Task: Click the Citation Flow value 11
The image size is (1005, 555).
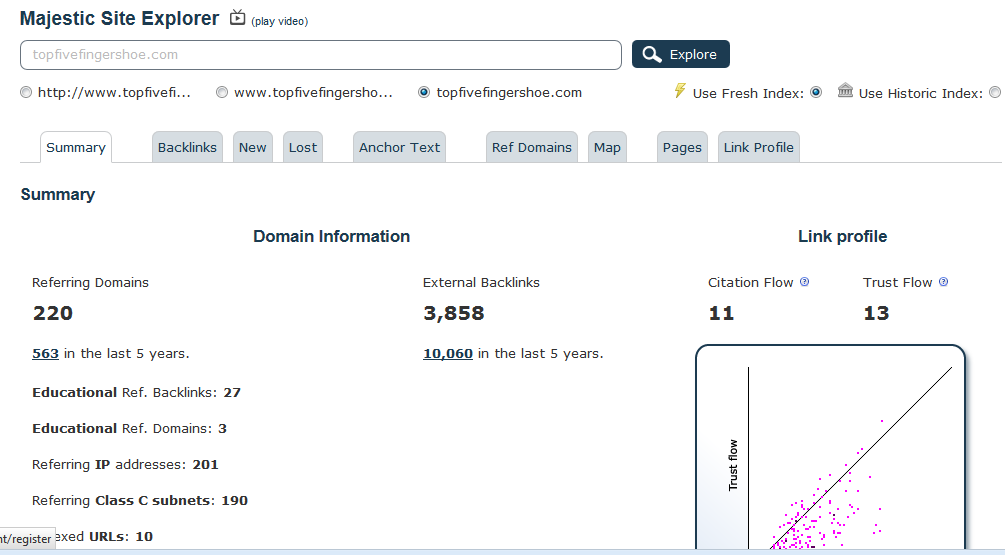Action: coord(721,313)
